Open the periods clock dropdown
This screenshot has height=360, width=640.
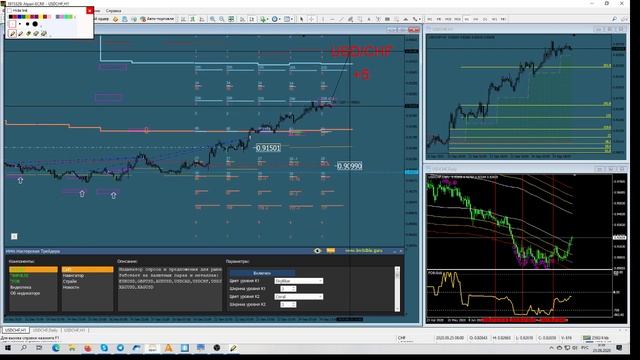276,19
